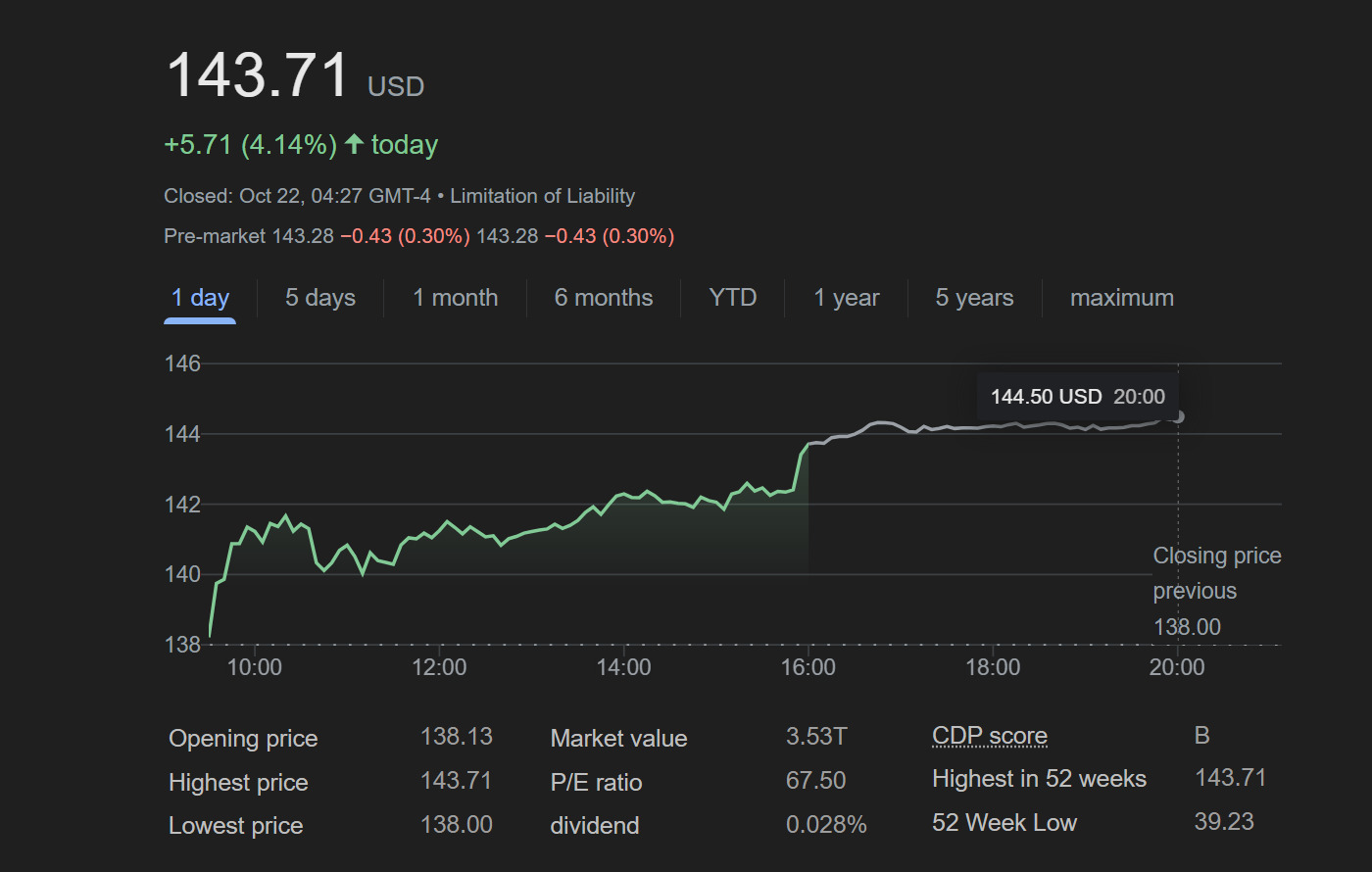This screenshot has height=872, width=1372.
Task: Switch to 1 year tab
Action: [x=847, y=298]
